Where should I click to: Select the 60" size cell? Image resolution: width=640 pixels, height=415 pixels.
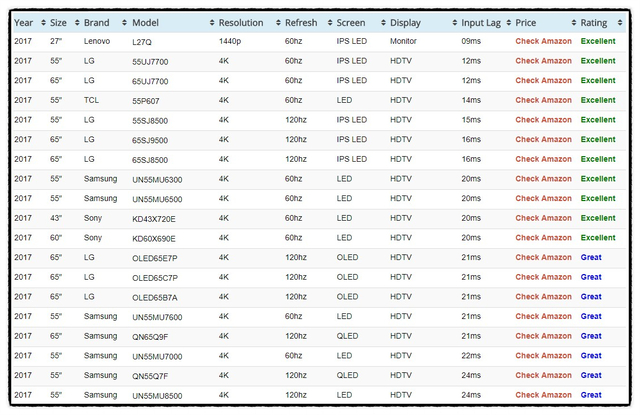point(56,237)
